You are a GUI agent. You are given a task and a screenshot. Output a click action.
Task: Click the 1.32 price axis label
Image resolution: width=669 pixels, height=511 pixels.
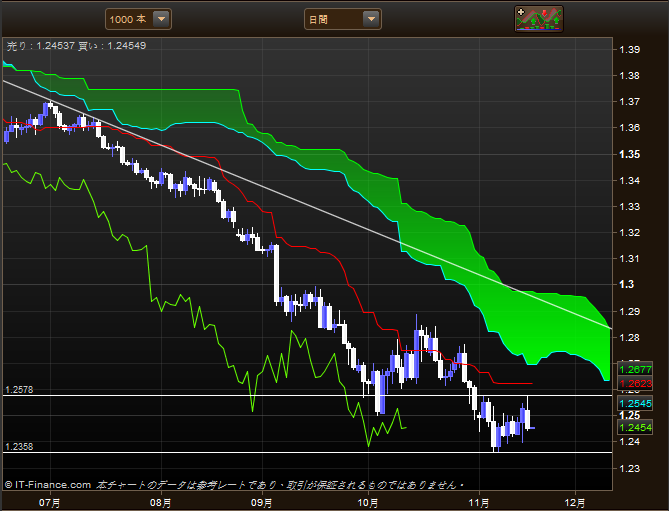(630, 233)
